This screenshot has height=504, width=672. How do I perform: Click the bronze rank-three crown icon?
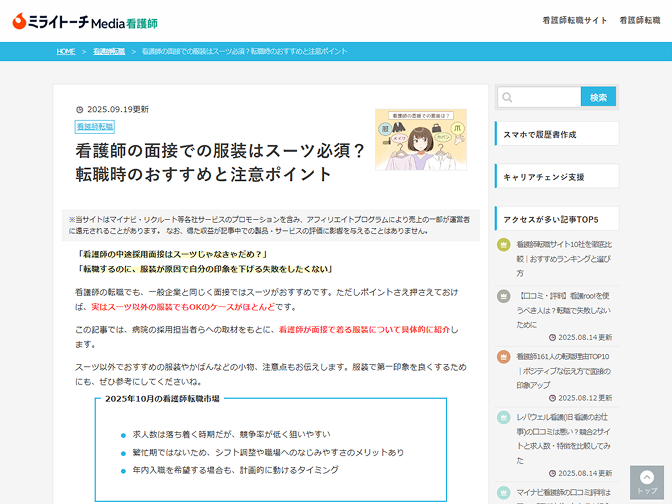(x=503, y=357)
